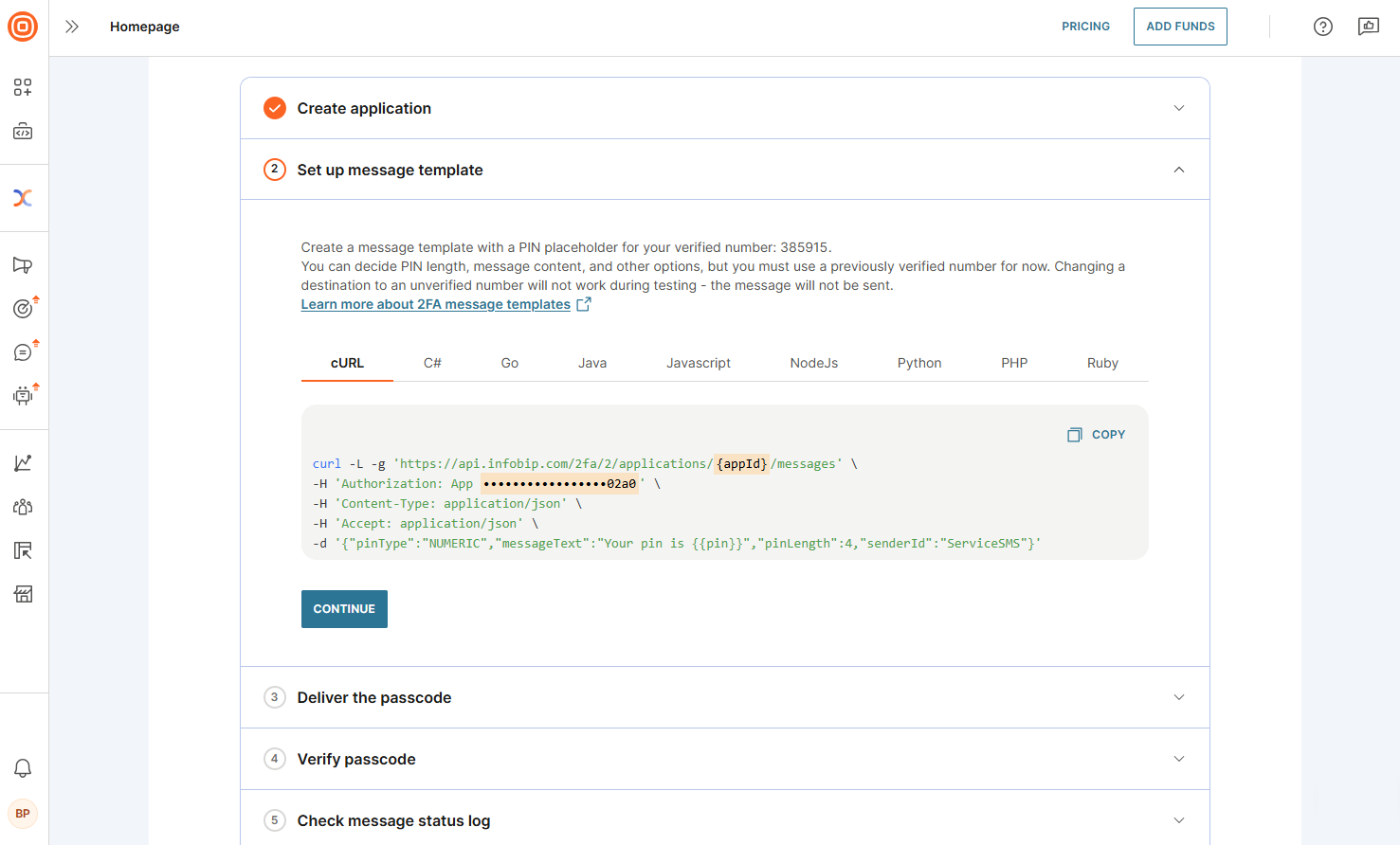Open the Channels and numbers icon
The width and height of the screenshot is (1400, 845).
coord(23,550)
